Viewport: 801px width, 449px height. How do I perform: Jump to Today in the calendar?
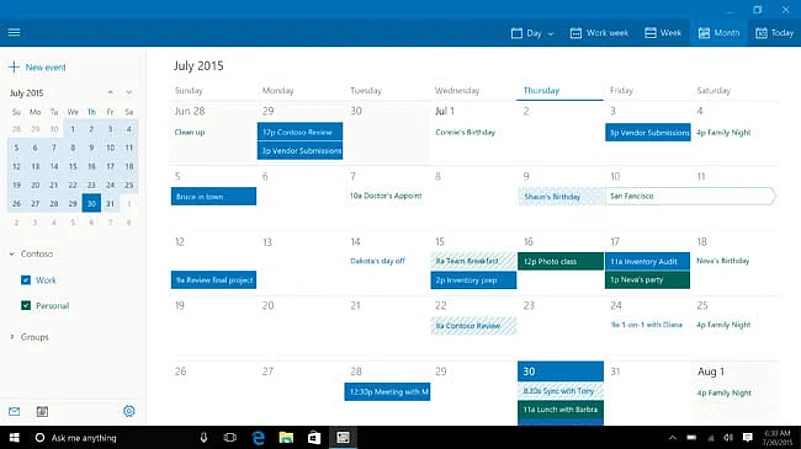point(775,33)
